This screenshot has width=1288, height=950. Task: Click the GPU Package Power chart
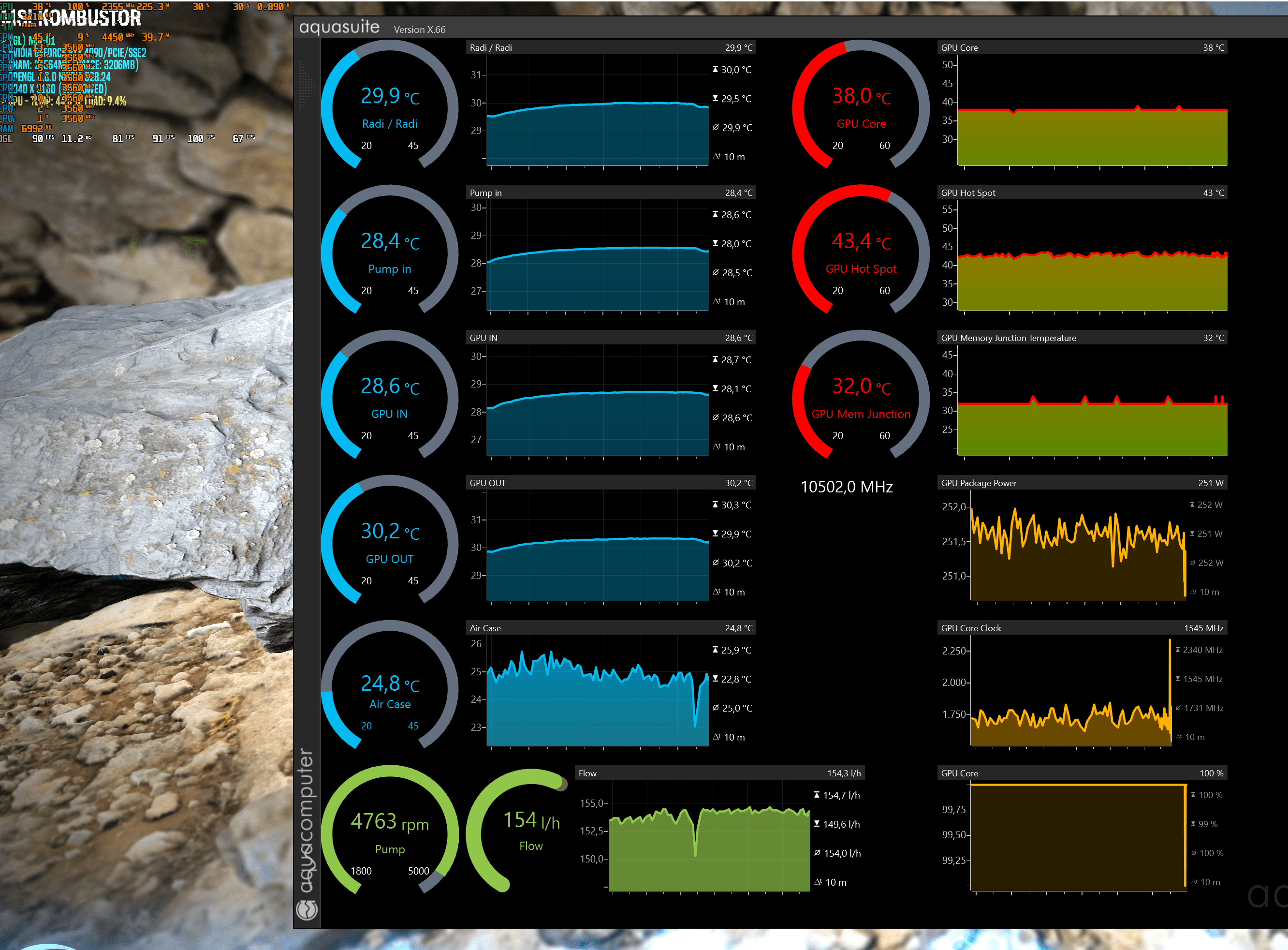(x=1078, y=549)
